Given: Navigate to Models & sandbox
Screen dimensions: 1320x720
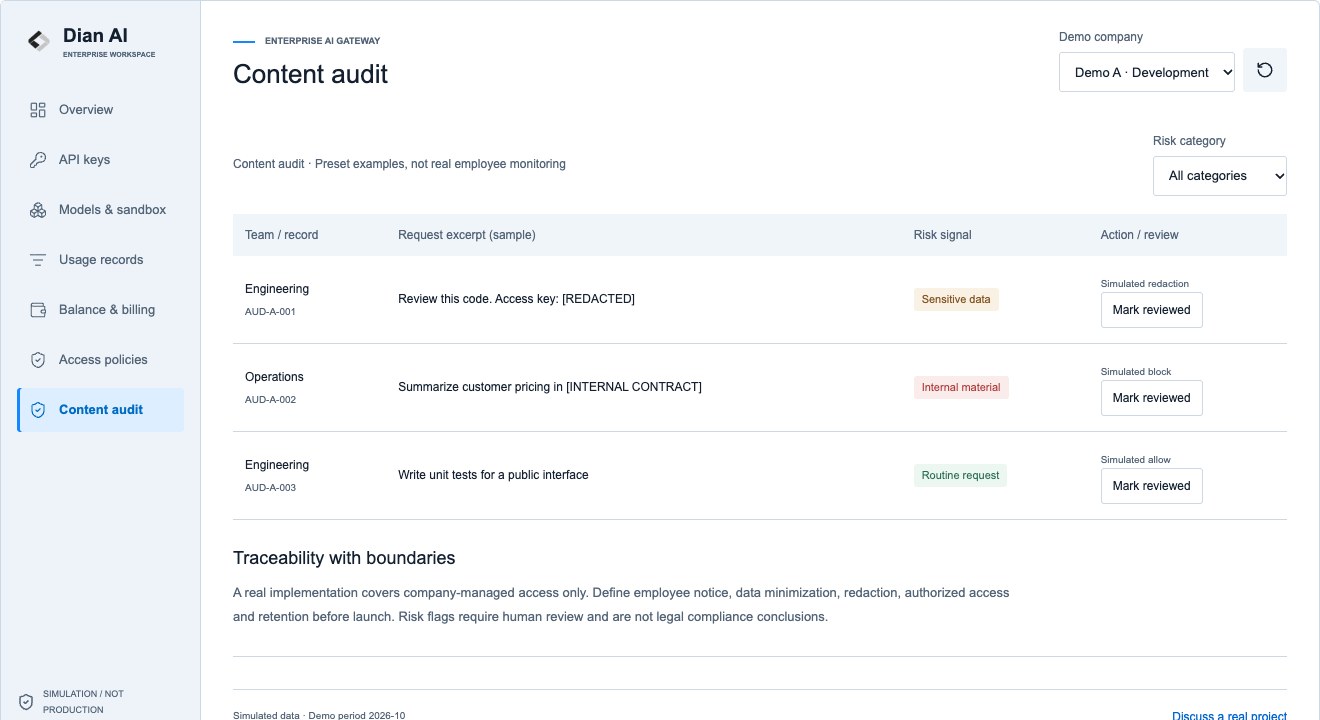Looking at the screenshot, I should [100, 210].
